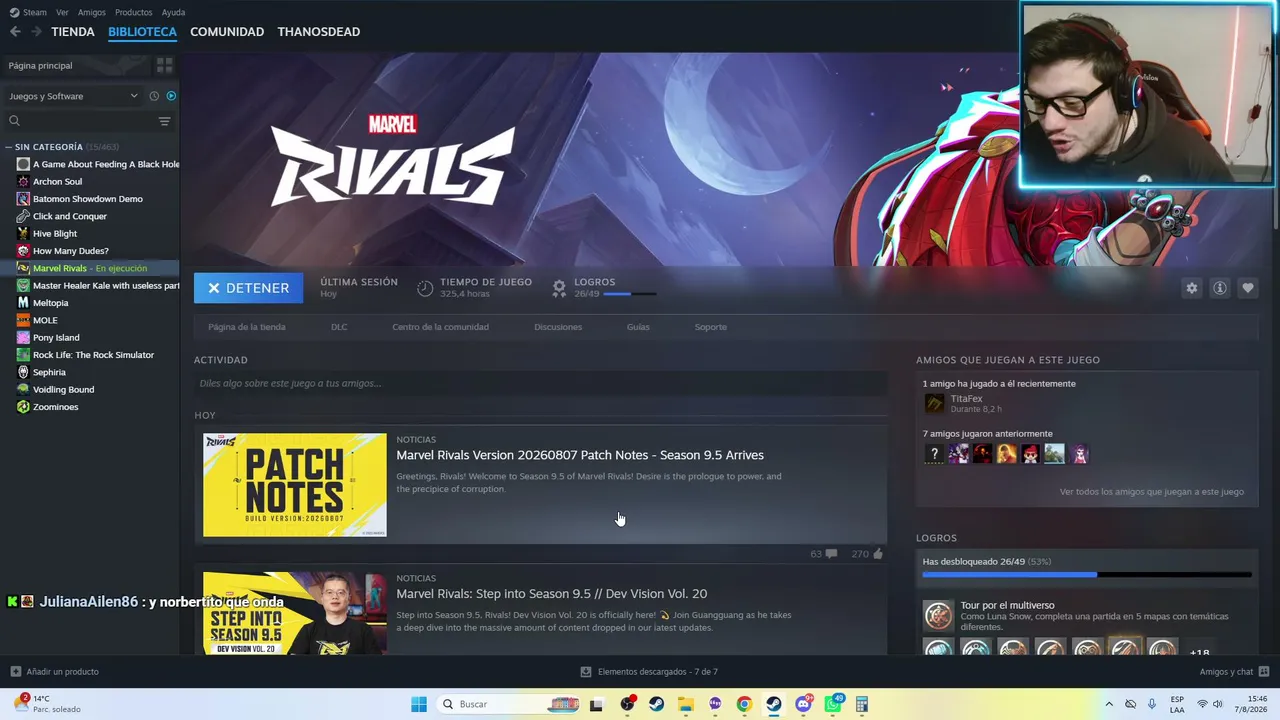Show Marvel Rivals info panel icon
The height and width of the screenshot is (720, 1280).
(x=1219, y=288)
